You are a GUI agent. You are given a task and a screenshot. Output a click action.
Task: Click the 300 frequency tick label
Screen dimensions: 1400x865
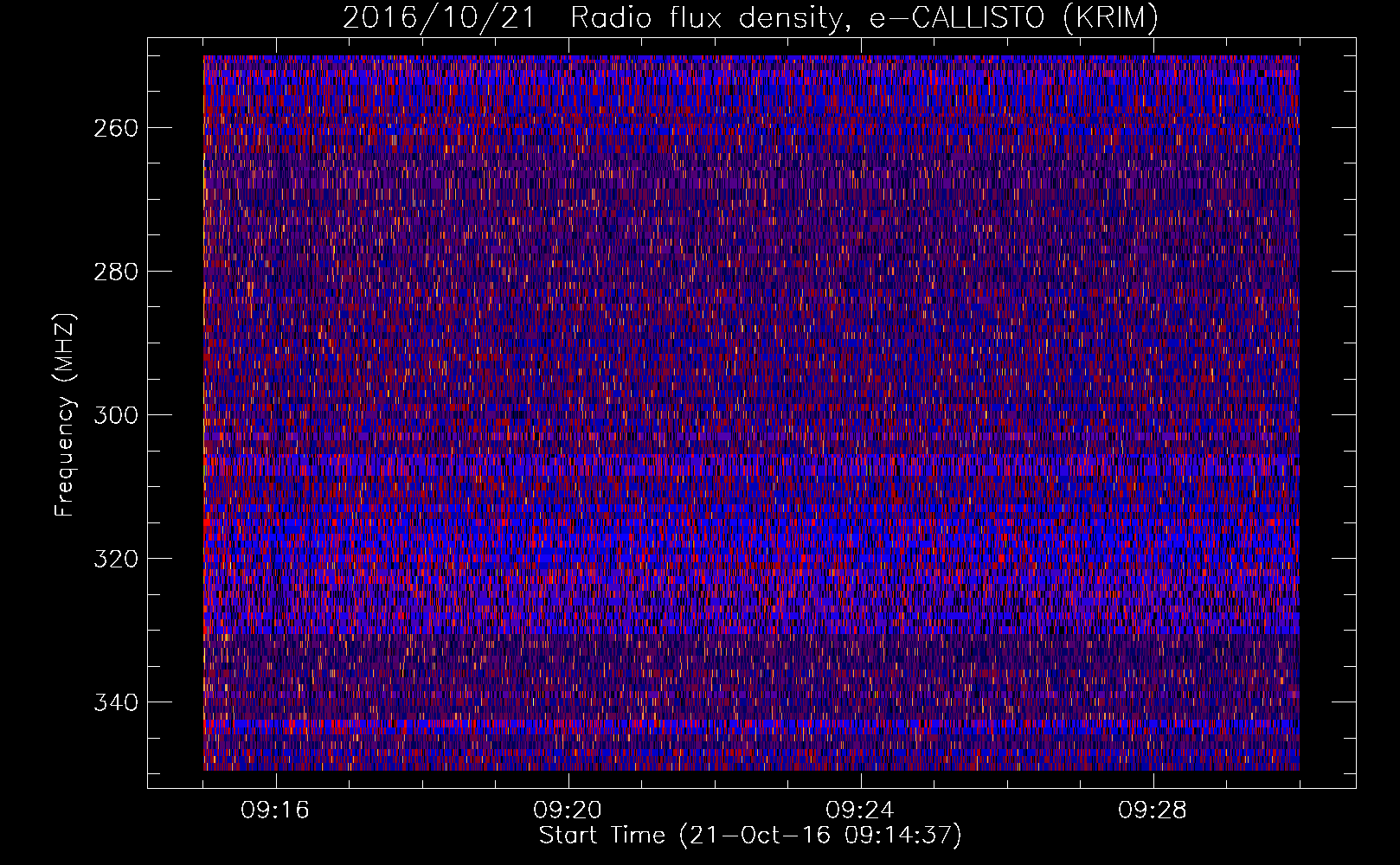coord(114,415)
